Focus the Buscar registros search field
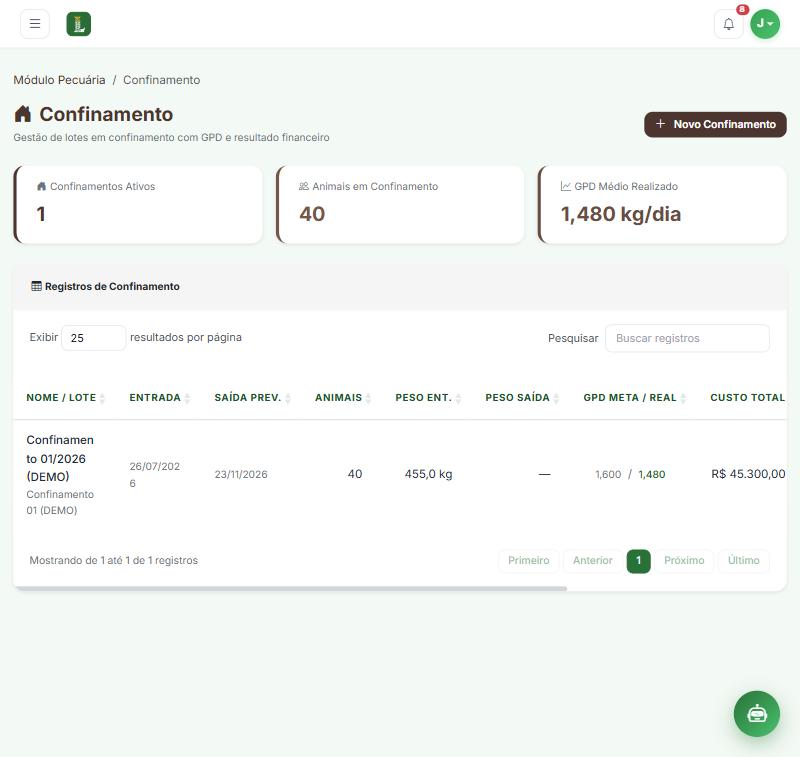This screenshot has width=800, height=757. 687,338
